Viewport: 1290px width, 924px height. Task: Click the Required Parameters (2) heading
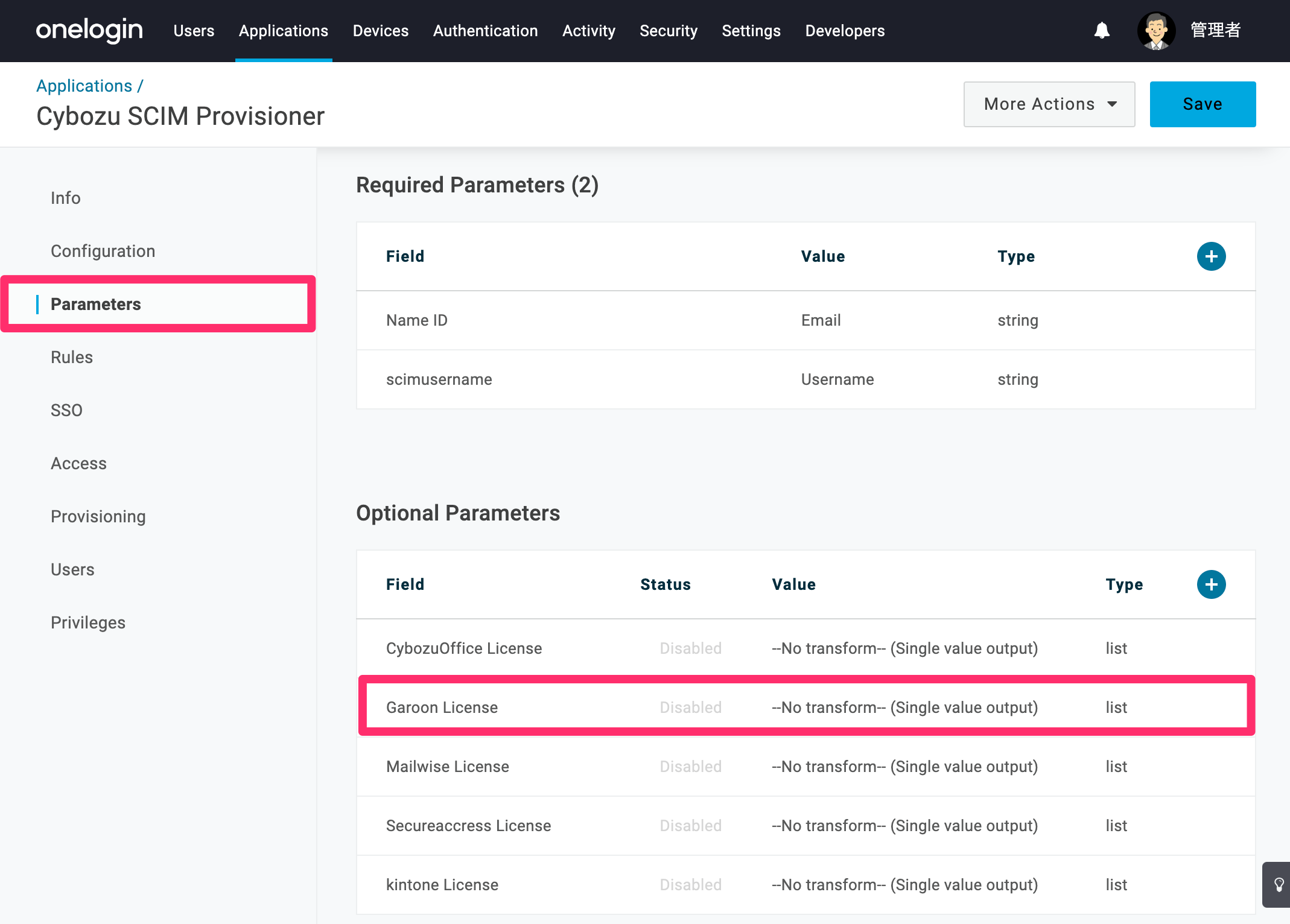pyautogui.click(x=477, y=185)
